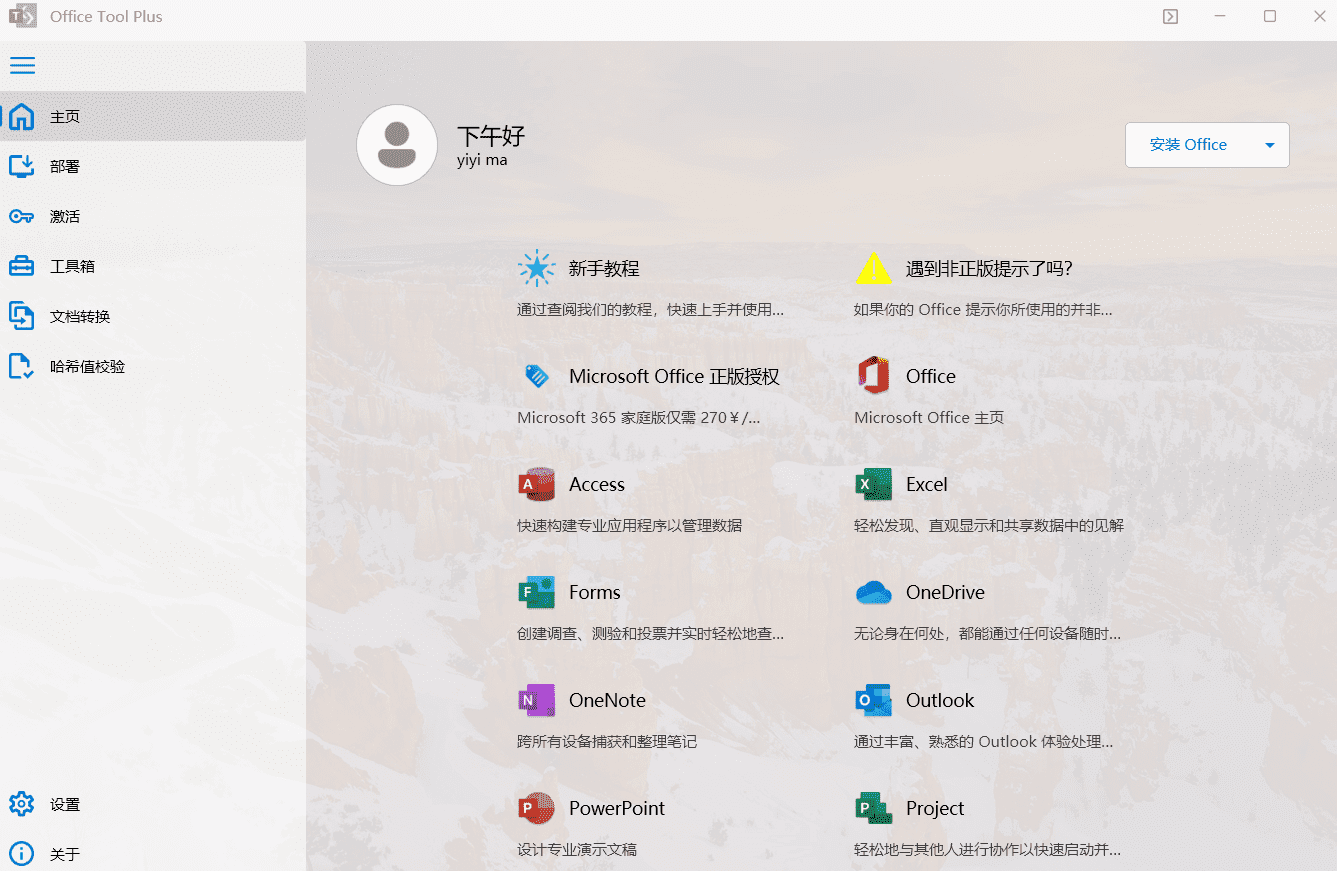Click the settings gear icon

tap(22, 804)
